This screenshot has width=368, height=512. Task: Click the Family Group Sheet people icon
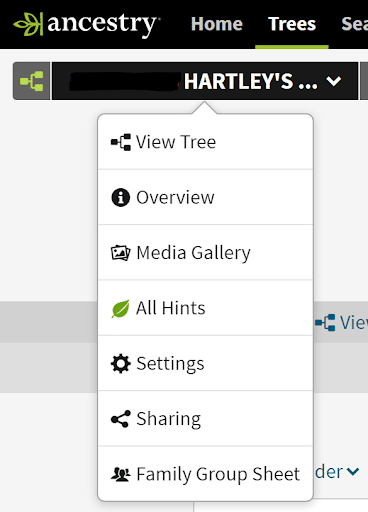point(120,474)
